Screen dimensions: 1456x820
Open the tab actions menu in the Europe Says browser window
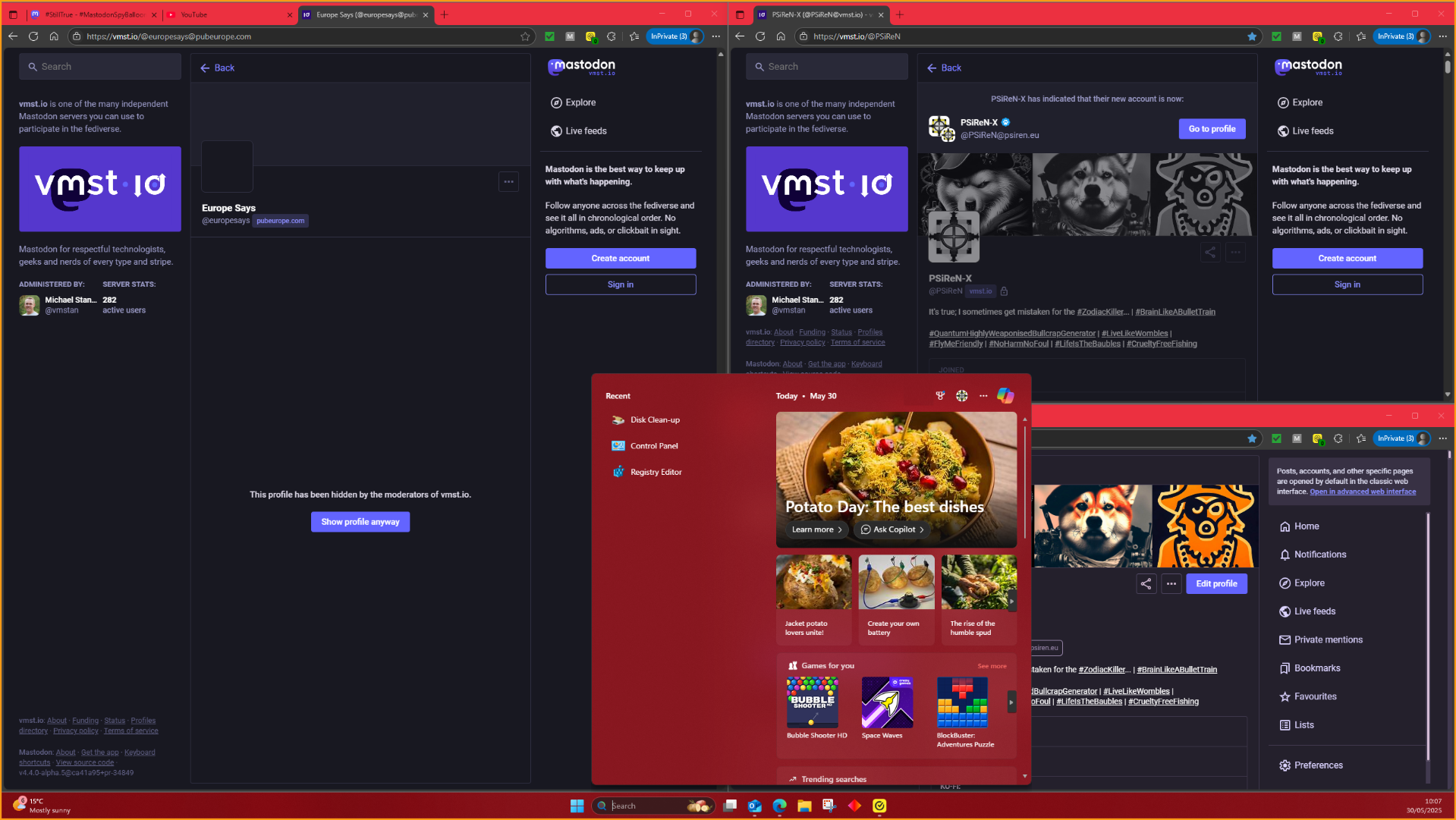pyautogui.click(x=13, y=14)
